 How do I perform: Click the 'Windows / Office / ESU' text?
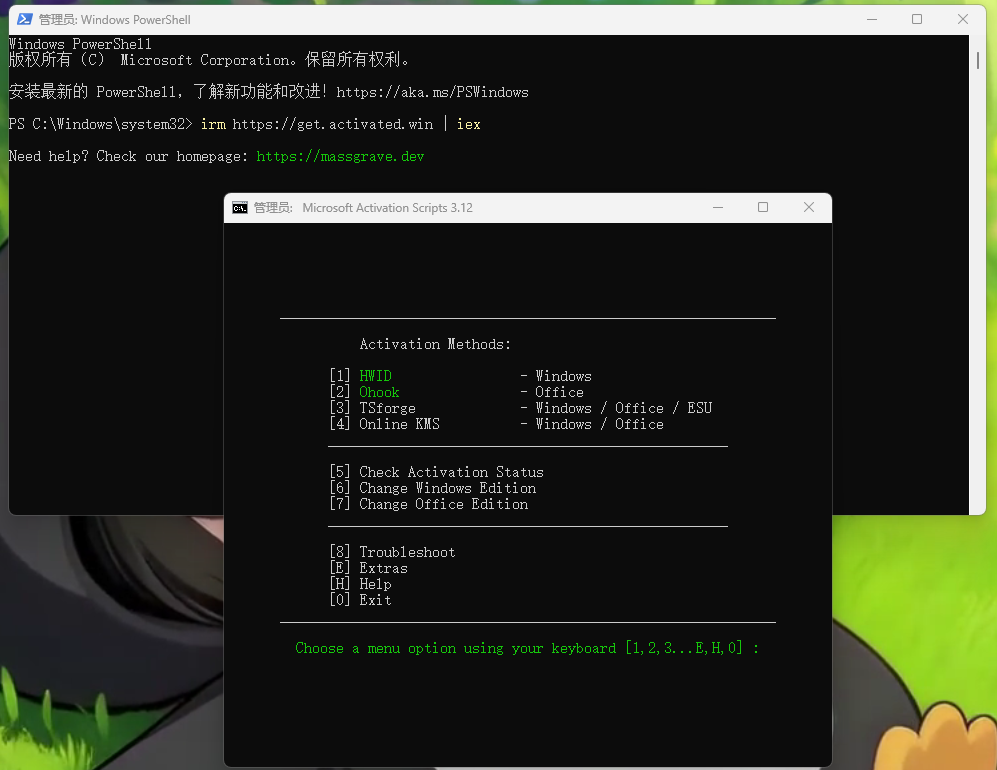tap(624, 408)
